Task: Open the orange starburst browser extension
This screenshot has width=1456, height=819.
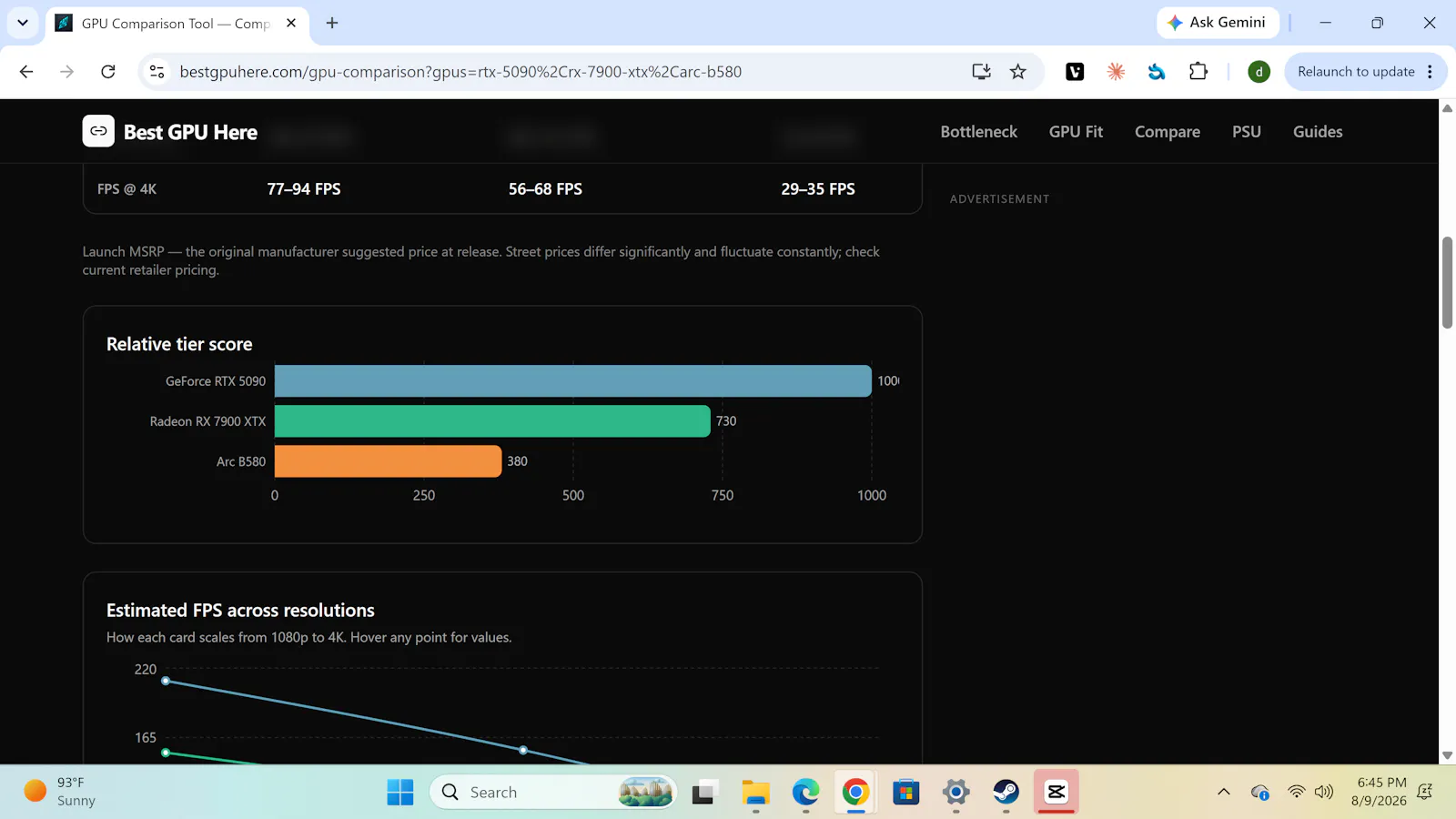Action: pos(1116,72)
